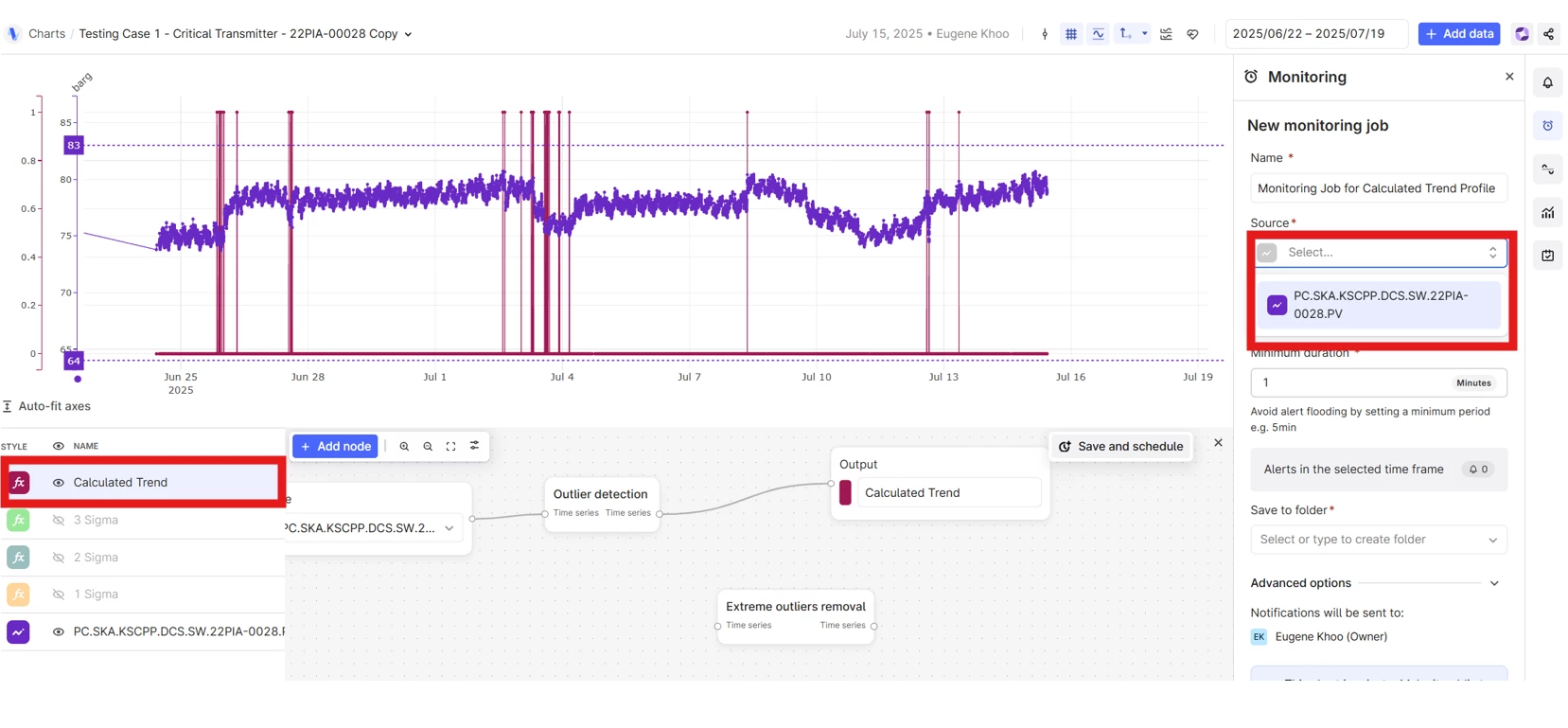Screen dimensions: 1568x728
Task: Open the alerts bell icon in right sidebar
Action: click(1548, 83)
